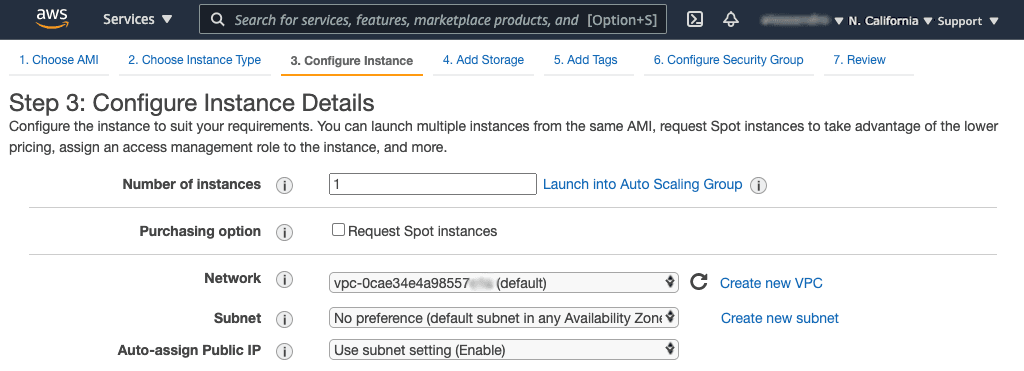The height and width of the screenshot is (371, 1024).
Task: Go to 1. Choose AMI tab
Action: 59,60
